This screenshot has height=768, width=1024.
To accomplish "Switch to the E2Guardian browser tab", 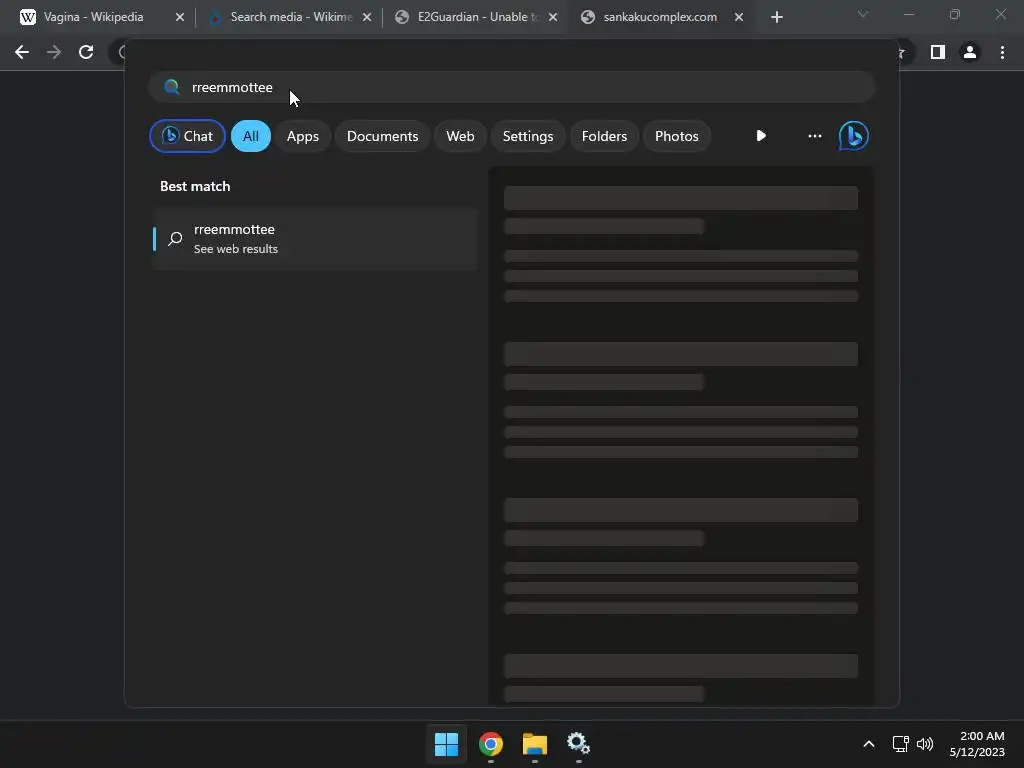I will point(478,17).
